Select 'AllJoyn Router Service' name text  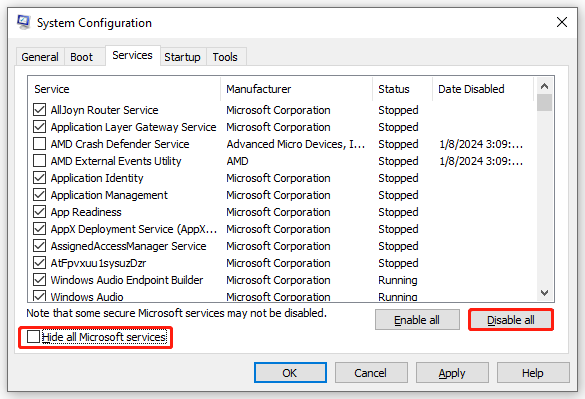pos(104,110)
